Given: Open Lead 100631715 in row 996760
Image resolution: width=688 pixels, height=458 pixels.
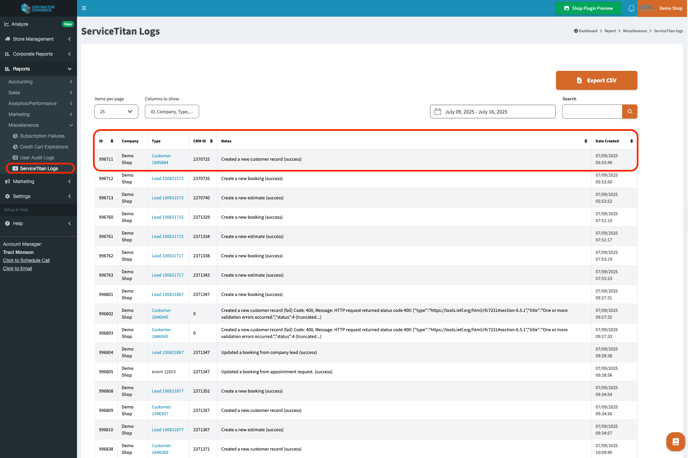Looking at the screenshot, I should click(167, 217).
